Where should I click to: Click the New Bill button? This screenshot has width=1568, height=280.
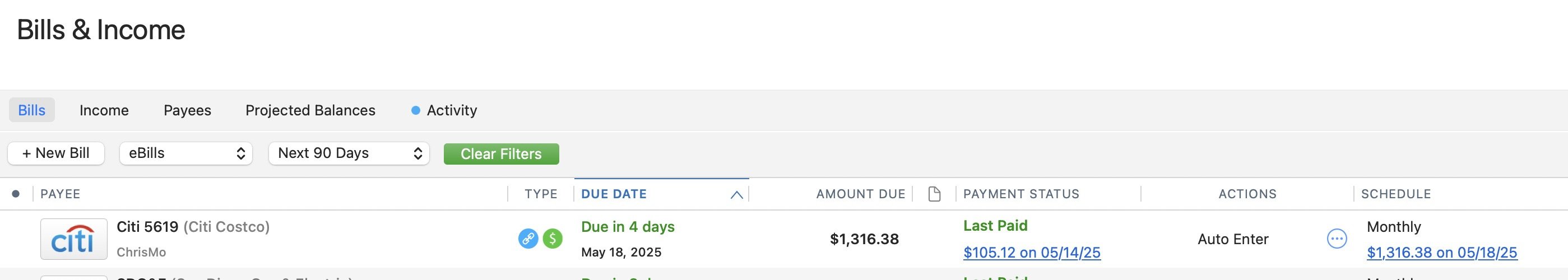56,153
